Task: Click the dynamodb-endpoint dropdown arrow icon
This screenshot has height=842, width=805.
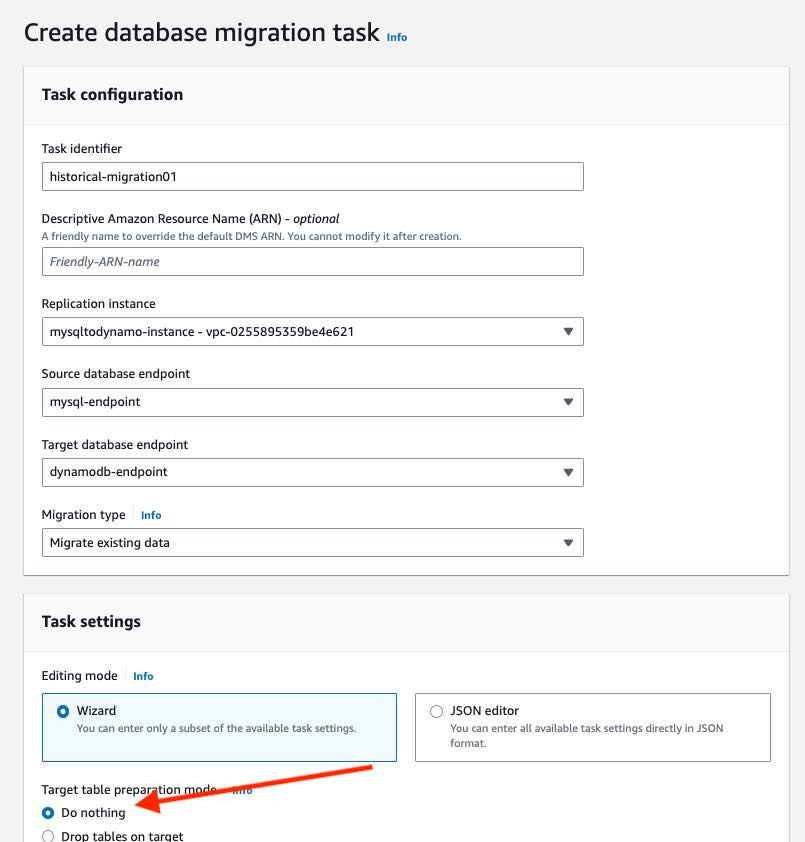Action: pos(568,472)
